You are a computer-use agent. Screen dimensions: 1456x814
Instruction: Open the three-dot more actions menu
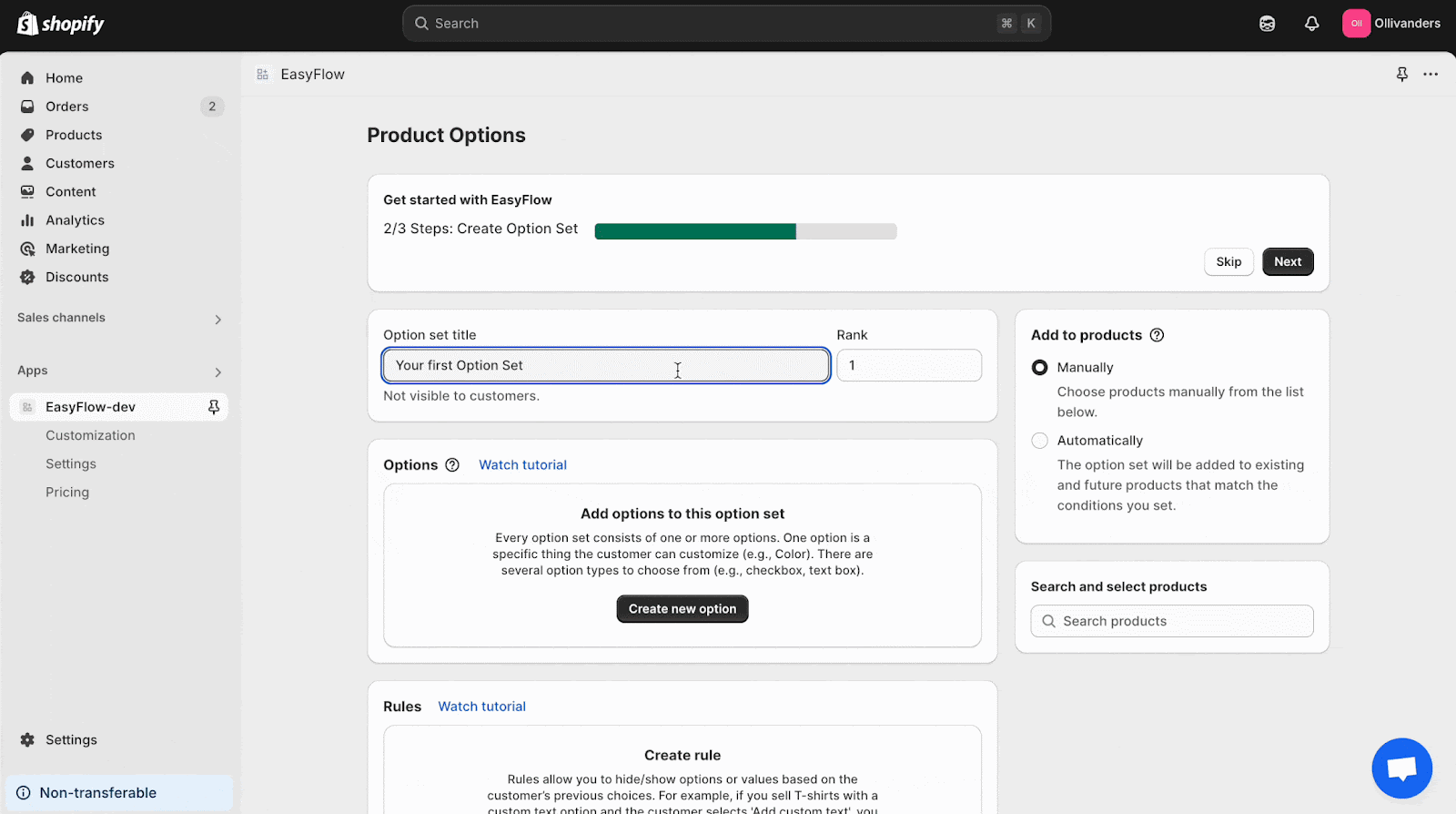[x=1431, y=75]
